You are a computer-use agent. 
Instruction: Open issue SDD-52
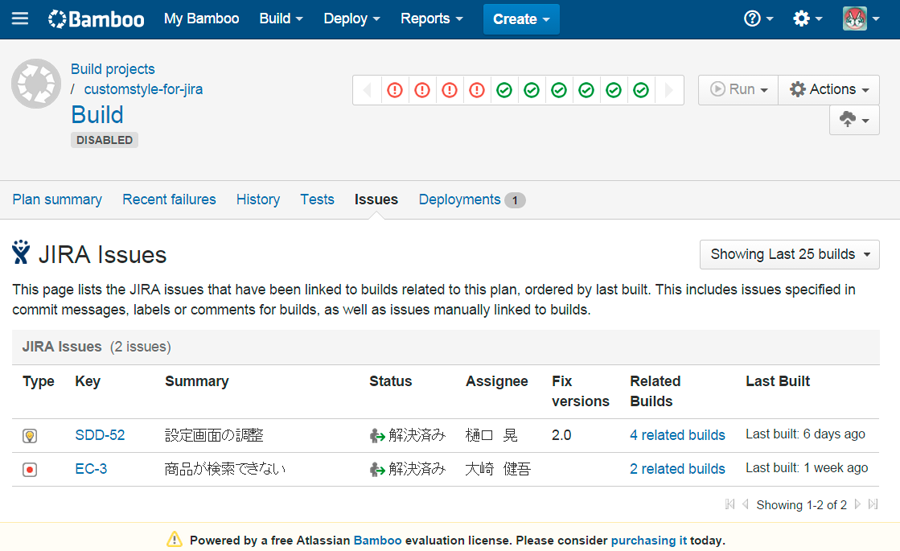pos(100,435)
